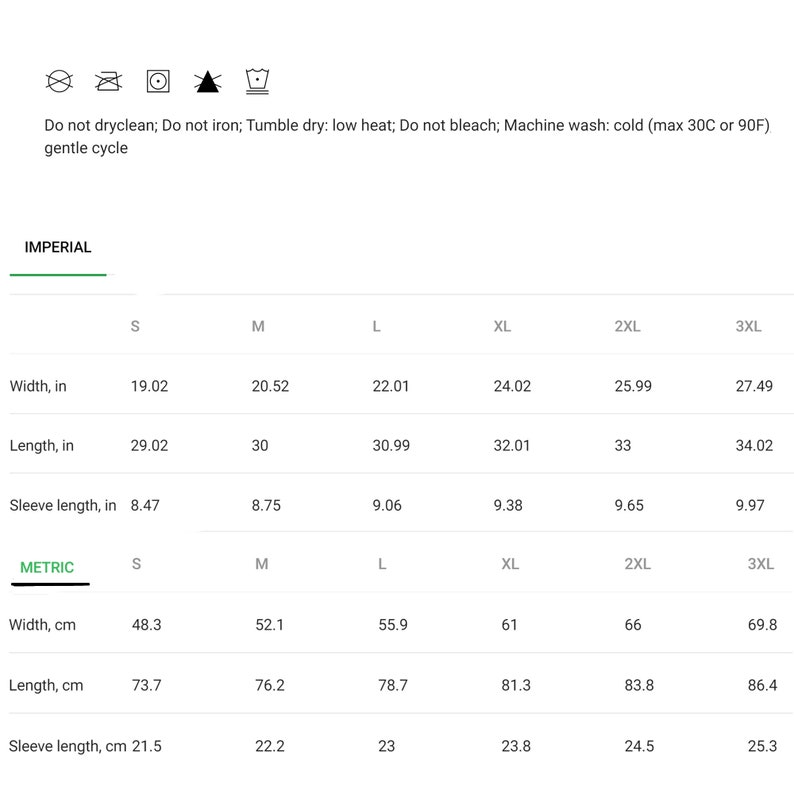Click the metric width value 48.3
This screenshot has width=794, height=794.
(146, 624)
